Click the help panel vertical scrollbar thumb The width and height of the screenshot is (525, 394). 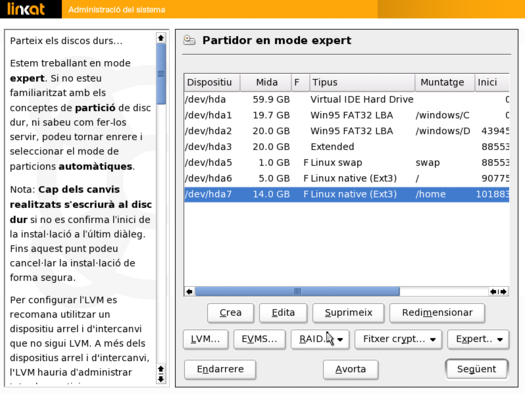(161, 74)
